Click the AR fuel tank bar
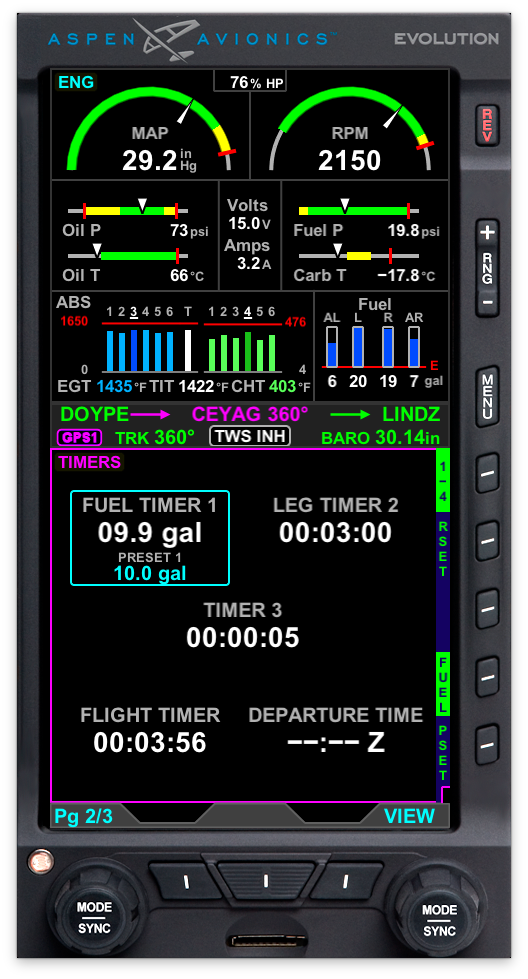The image size is (528, 979). pyautogui.click(x=414, y=347)
